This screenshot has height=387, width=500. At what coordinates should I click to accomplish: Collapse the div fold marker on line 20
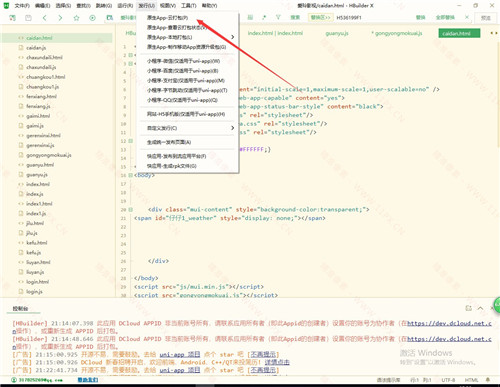point(131,210)
